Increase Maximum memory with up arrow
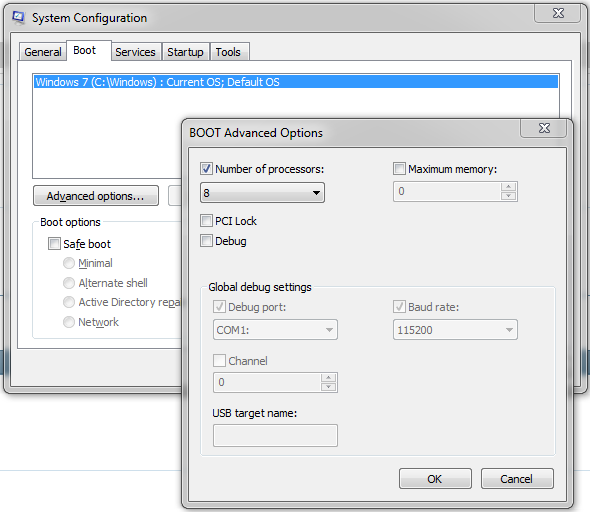The height and width of the screenshot is (512, 590). click(508, 187)
